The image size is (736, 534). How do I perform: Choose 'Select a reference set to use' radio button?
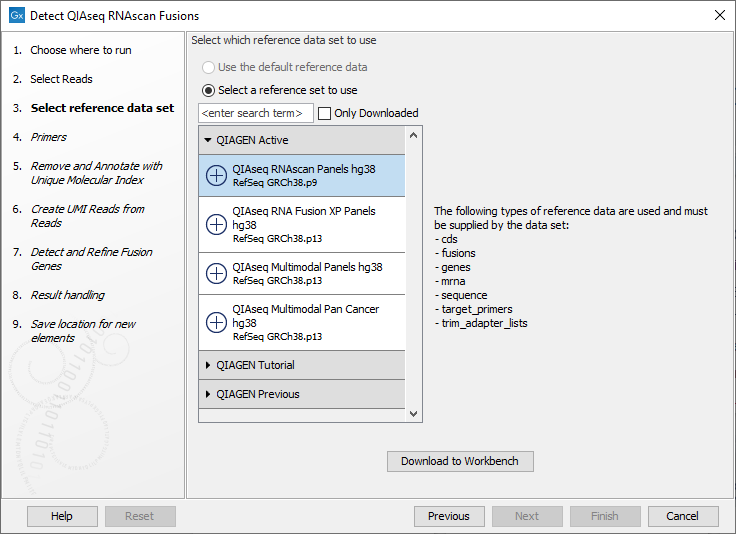click(x=208, y=90)
